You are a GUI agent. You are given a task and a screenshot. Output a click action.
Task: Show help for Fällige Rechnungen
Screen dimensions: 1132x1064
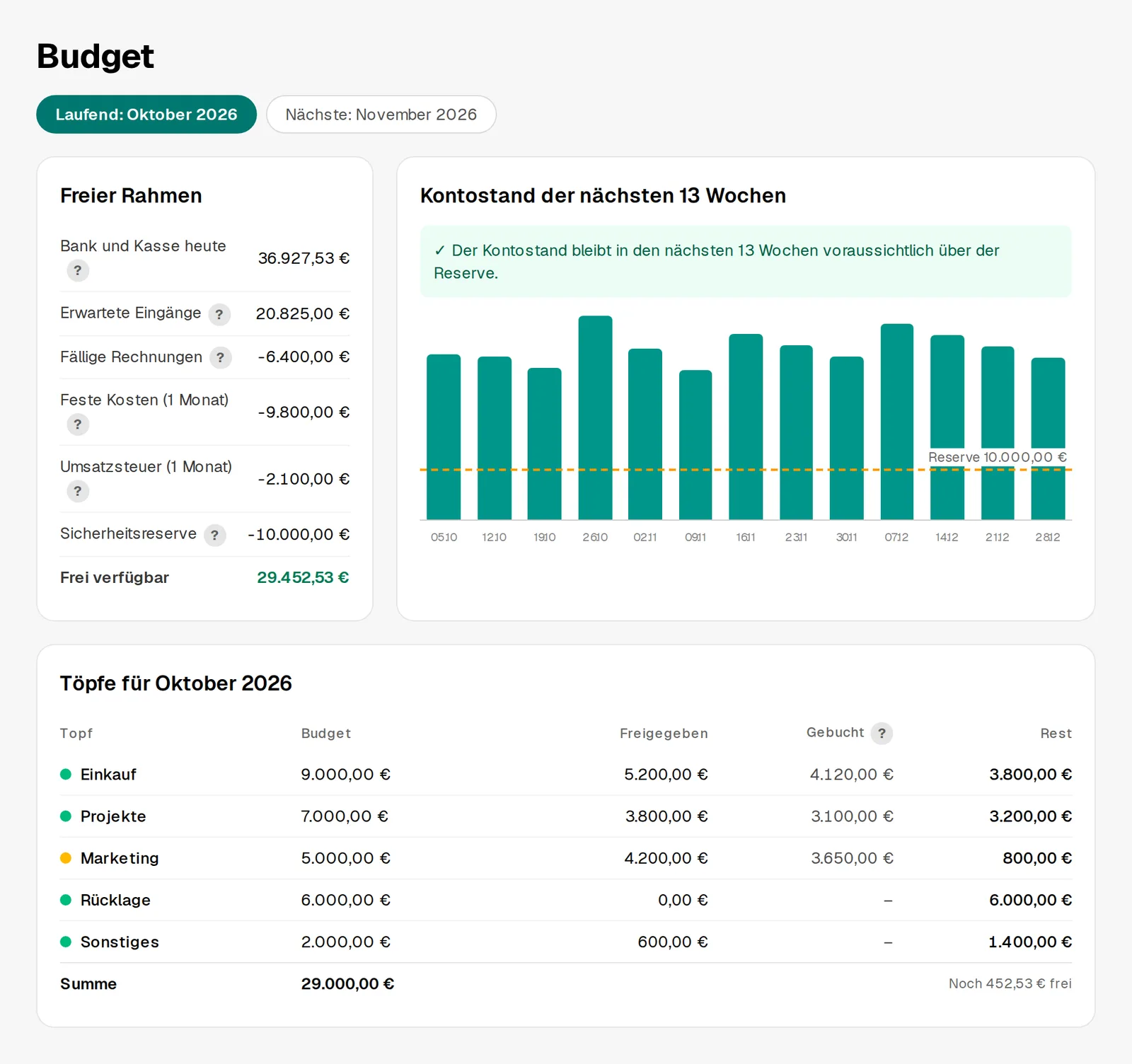click(x=220, y=357)
